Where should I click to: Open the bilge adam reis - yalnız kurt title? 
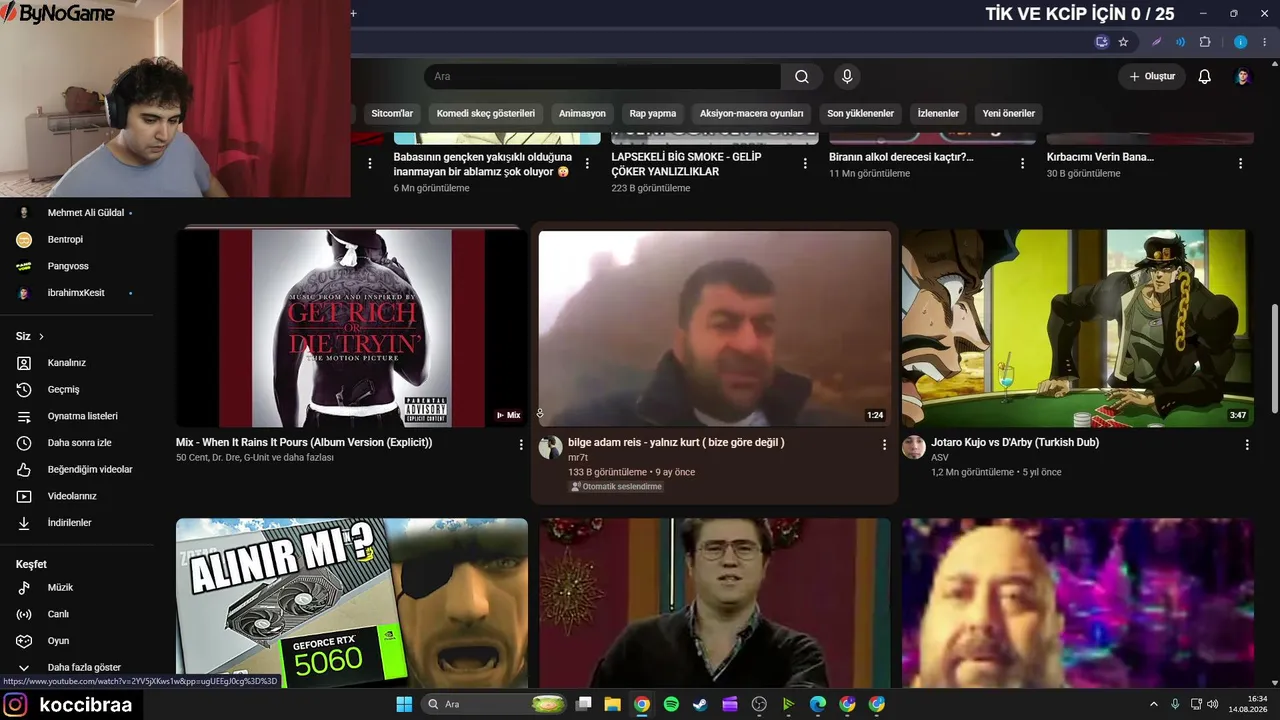tap(676, 442)
